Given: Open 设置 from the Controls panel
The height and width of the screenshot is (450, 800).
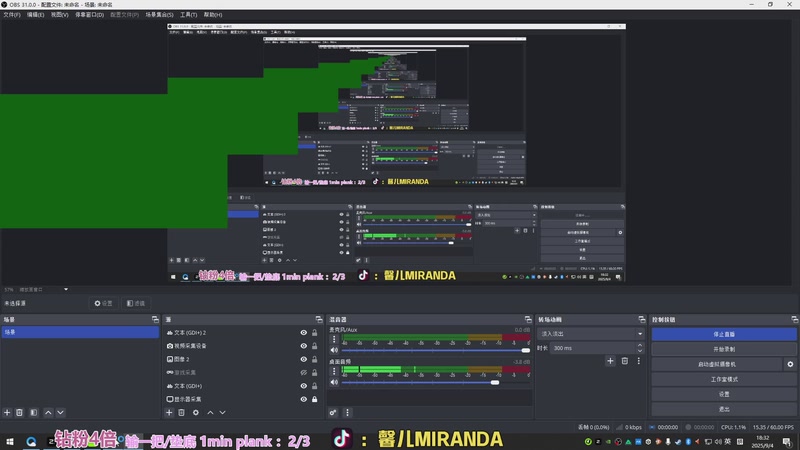Looking at the screenshot, I should (723, 394).
